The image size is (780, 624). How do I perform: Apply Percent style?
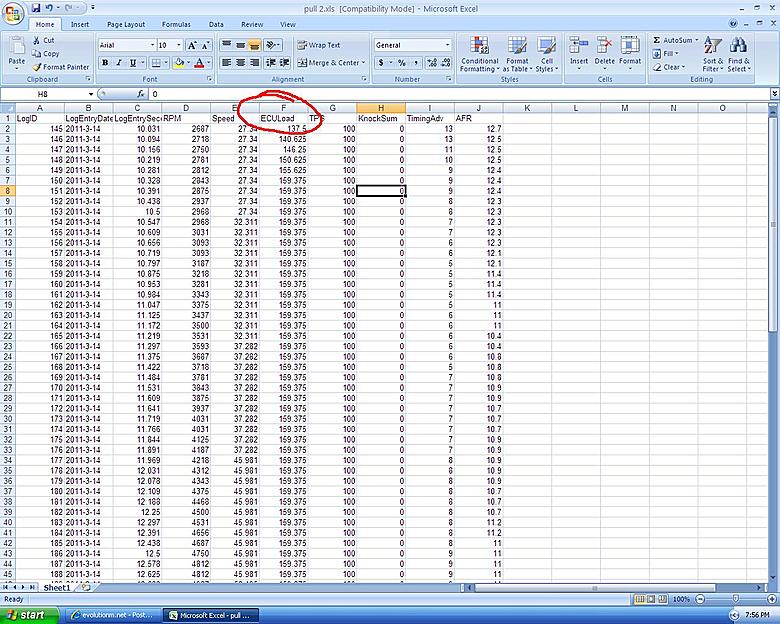pyautogui.click(x=402, y=63)
